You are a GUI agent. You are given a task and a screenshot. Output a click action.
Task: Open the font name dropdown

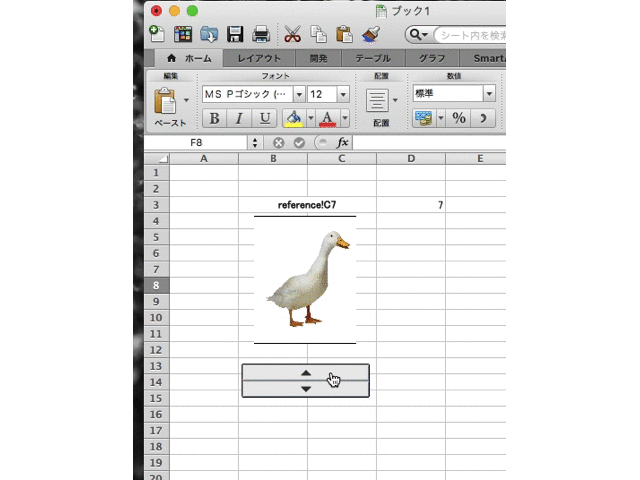tap(295, 94)
